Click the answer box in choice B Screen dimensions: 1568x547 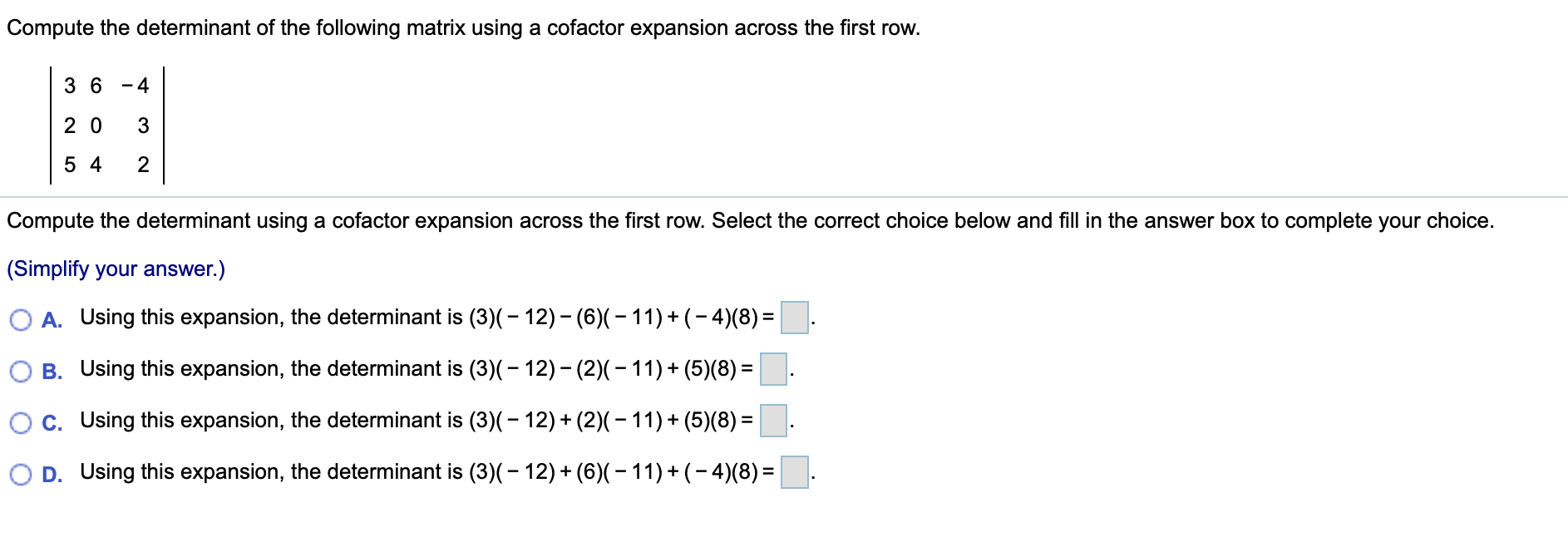tap(774, 369)
